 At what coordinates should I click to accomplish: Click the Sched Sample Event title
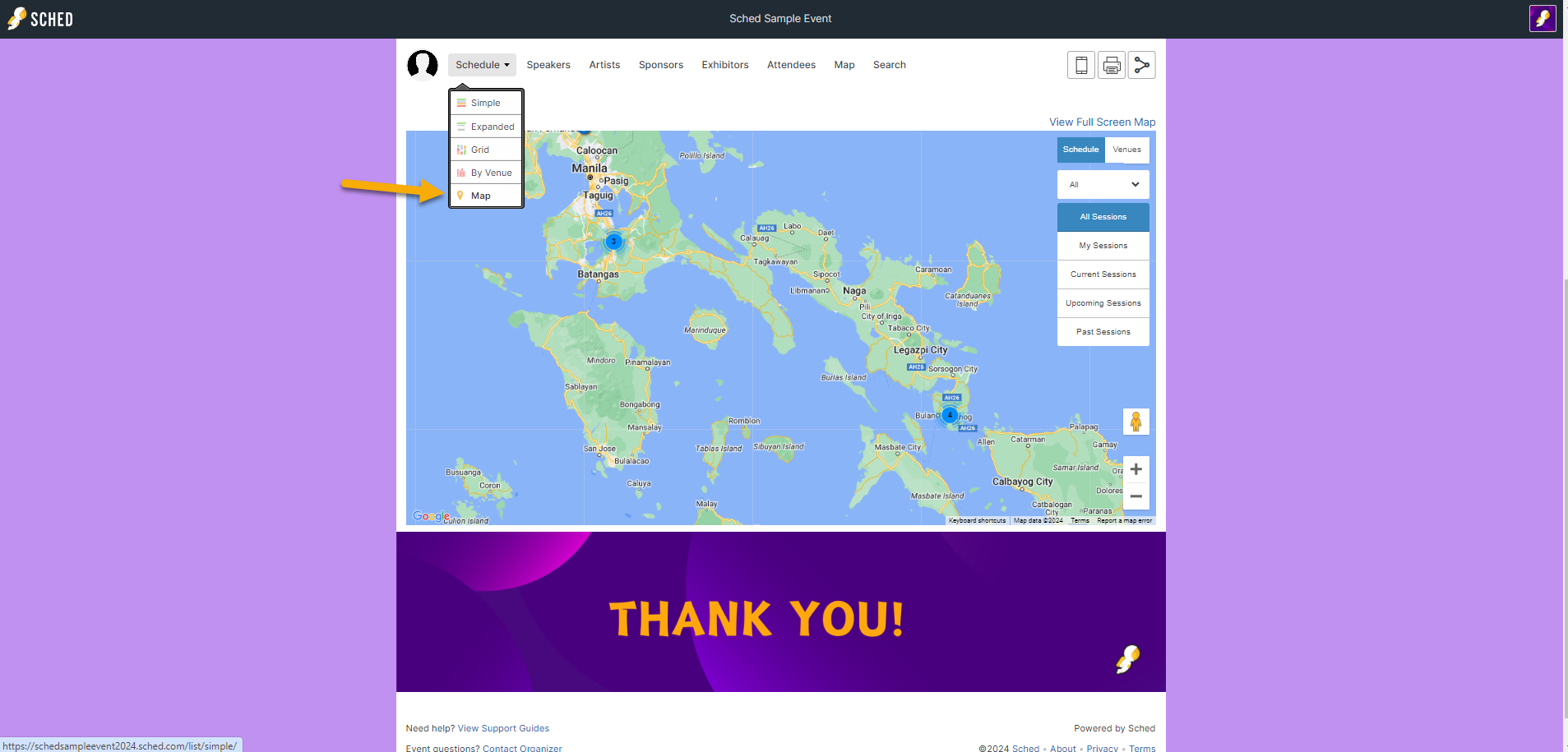(x=780, y=18)
